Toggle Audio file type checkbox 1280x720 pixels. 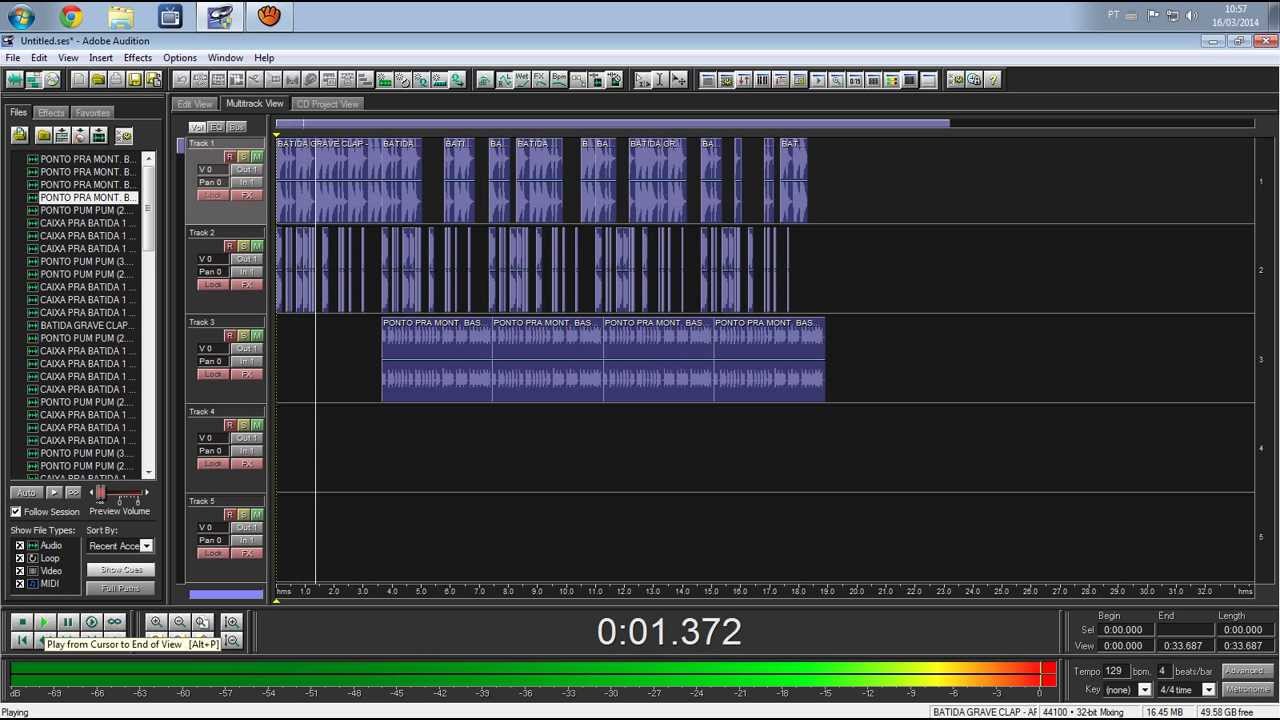[20, 546]
